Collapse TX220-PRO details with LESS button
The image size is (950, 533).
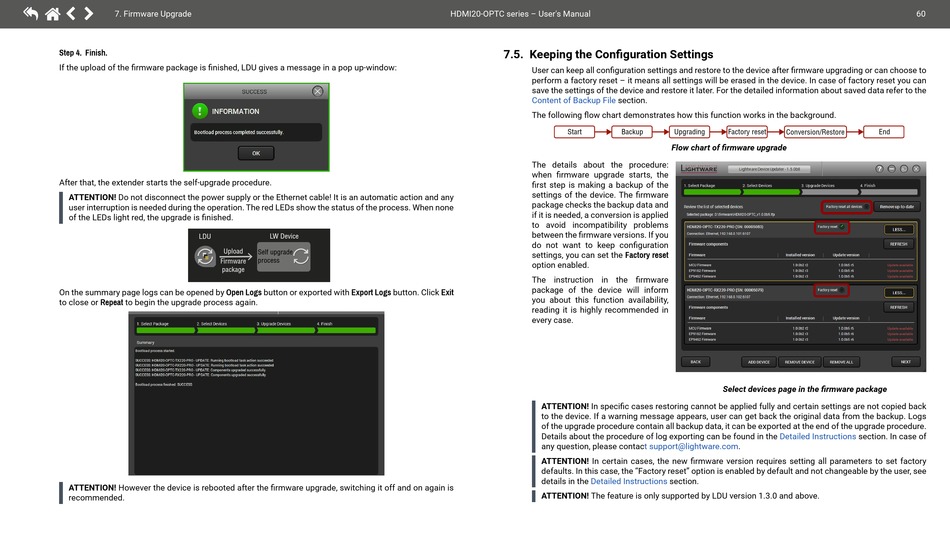tap(899, 230)
